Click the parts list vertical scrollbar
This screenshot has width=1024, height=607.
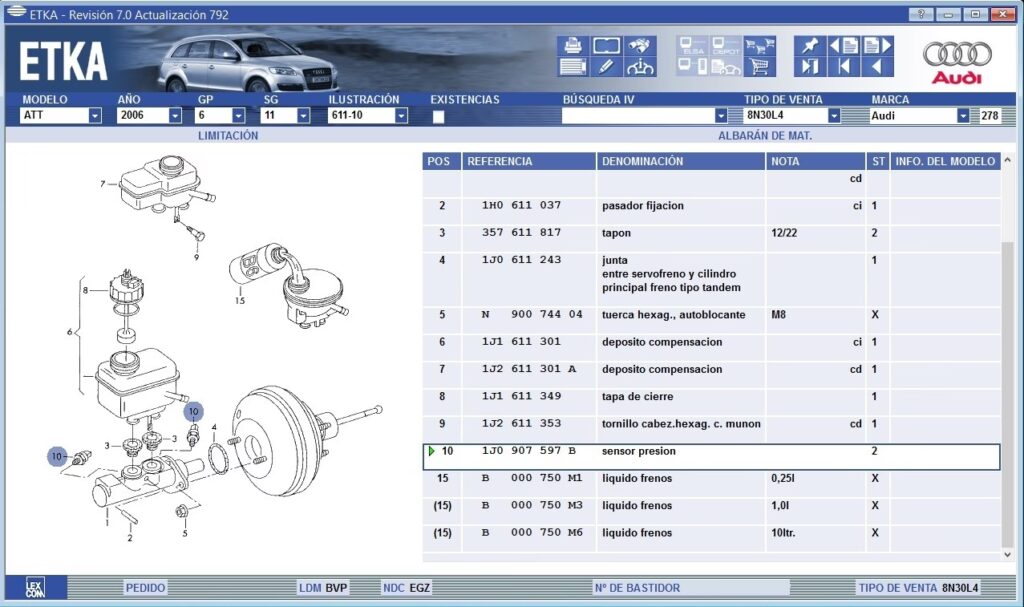pyautogui.click(x=1008, y=350)
